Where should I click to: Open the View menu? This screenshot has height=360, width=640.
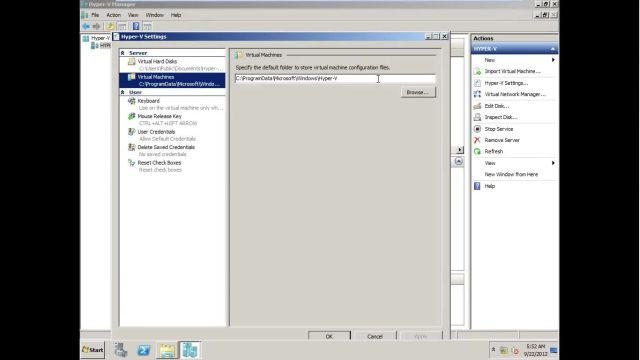(133, 15)
